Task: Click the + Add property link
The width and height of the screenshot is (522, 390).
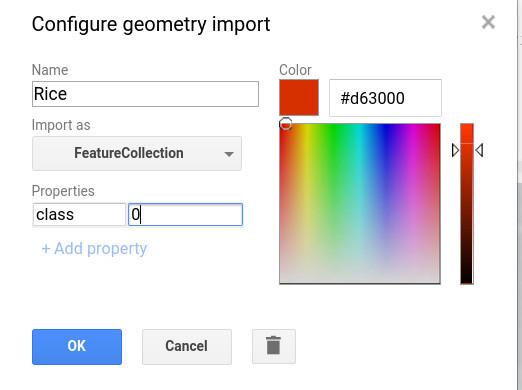Action: pyautogui.click(x=94, y=249)
